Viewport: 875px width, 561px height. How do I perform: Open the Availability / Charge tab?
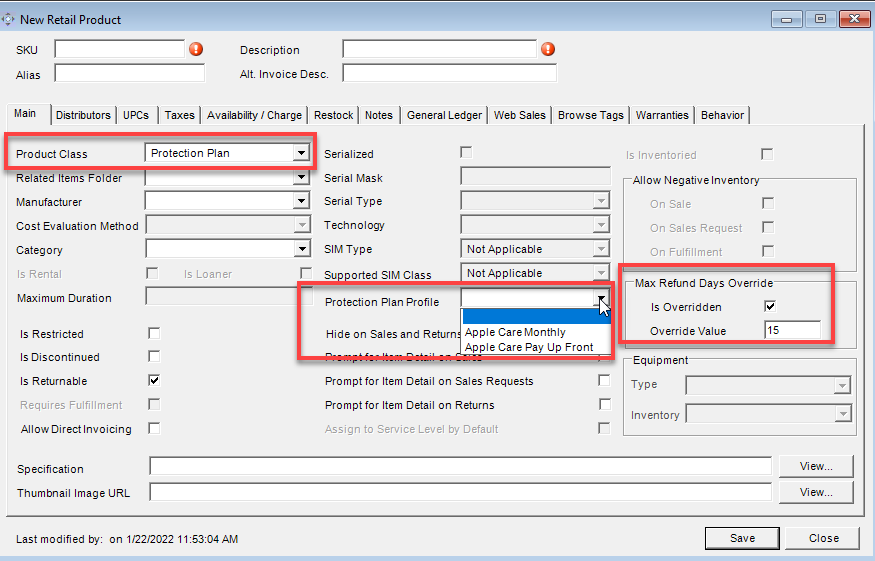254,115
